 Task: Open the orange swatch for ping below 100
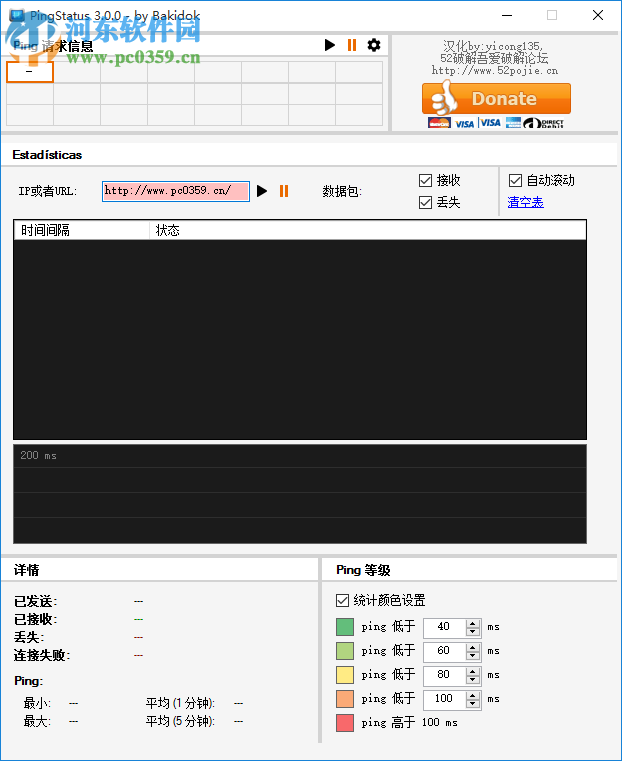point(345,699)
